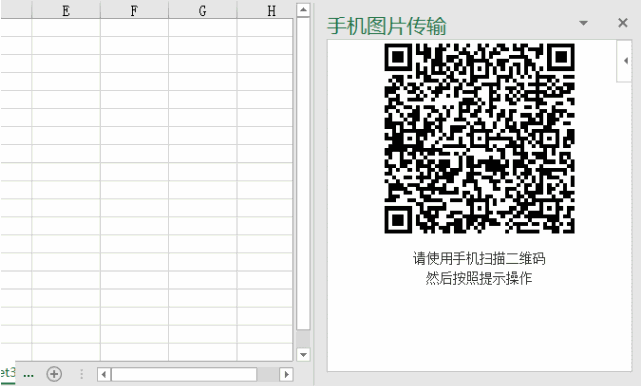Image resolution: width=641 pixels, height=386 pixels.
Task: Click the horizontal scrollbar thumb
Action: 184,374
